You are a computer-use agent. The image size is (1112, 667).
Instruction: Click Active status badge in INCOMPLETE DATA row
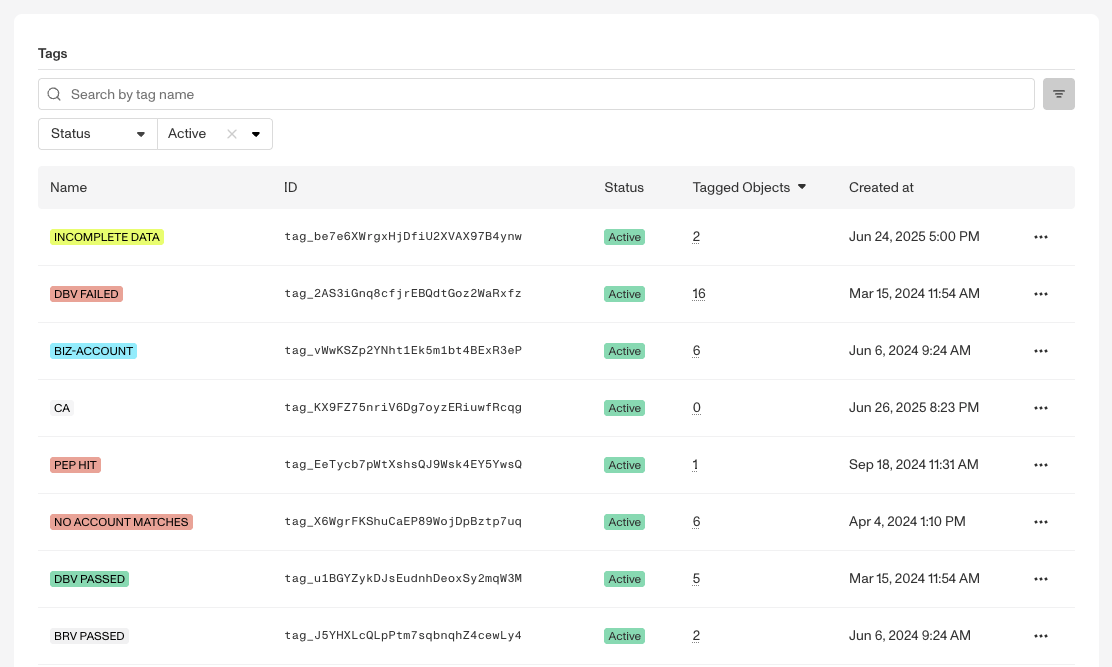[624, 237]
